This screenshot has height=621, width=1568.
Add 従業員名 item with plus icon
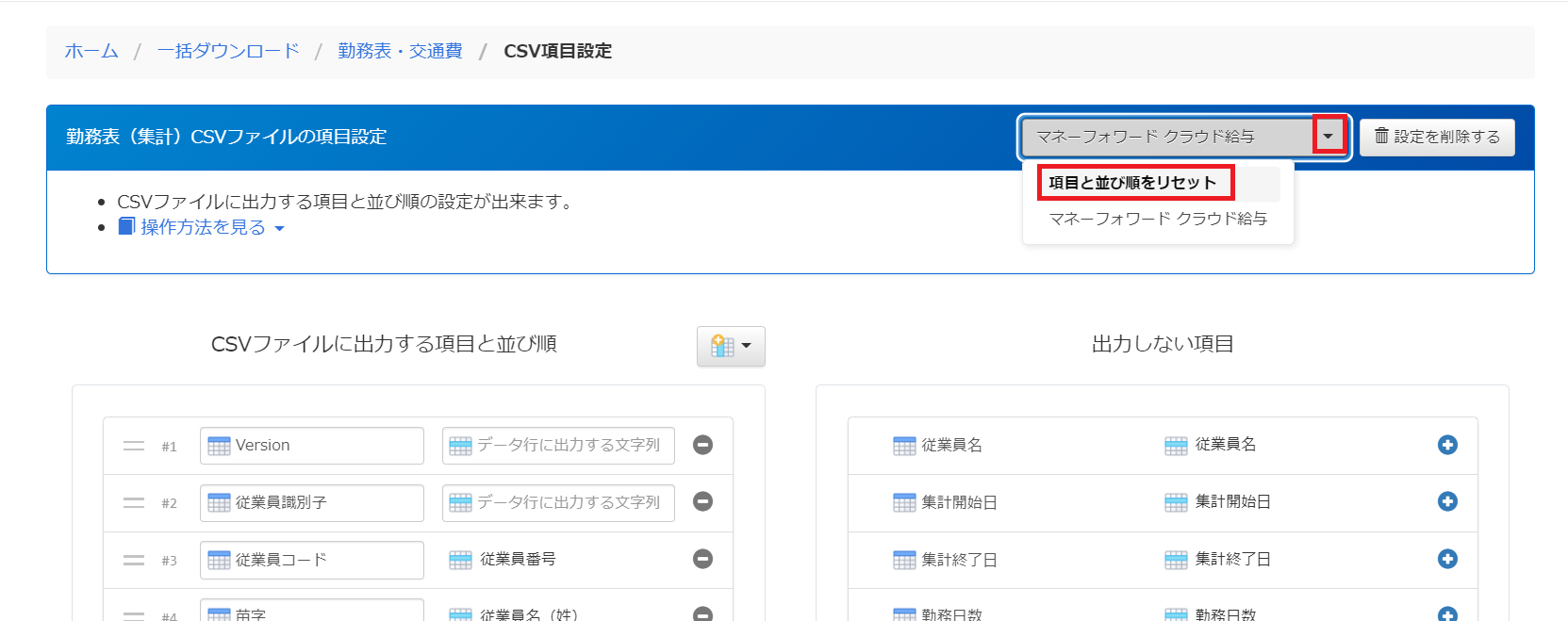pos(1447,445)
